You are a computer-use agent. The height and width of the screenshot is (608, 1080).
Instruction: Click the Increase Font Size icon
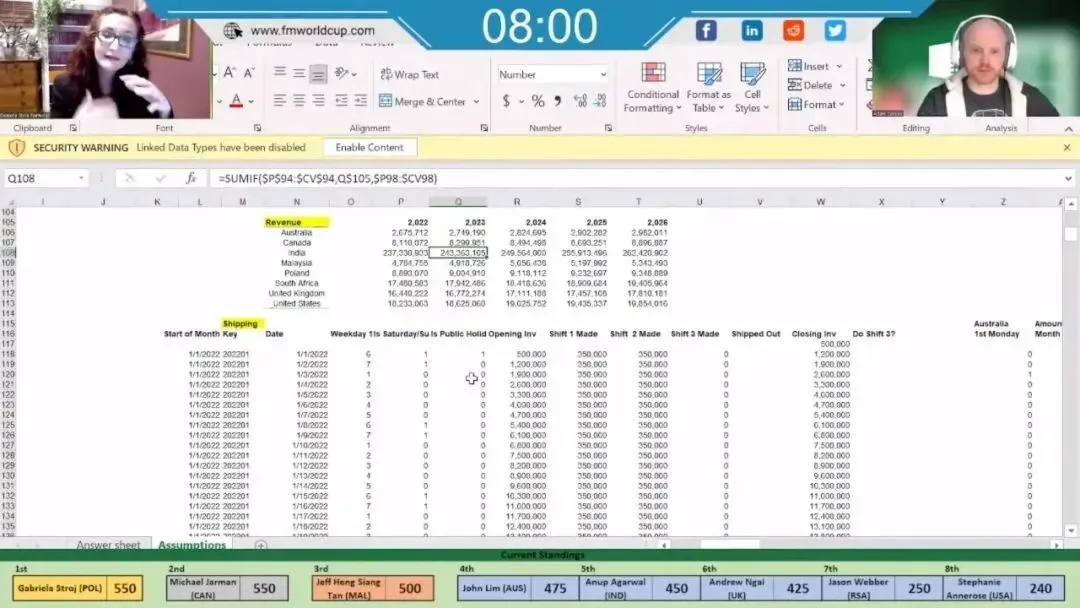click(x=229, y=73)
